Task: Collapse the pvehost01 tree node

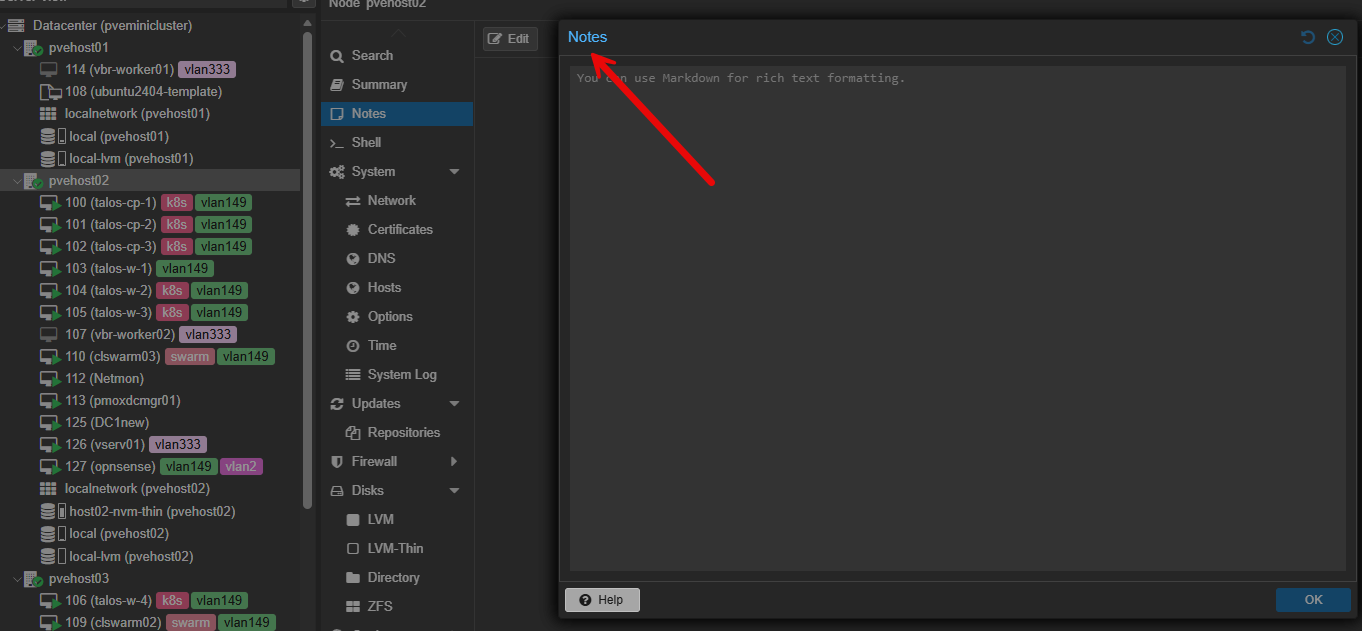Action: 17,47
